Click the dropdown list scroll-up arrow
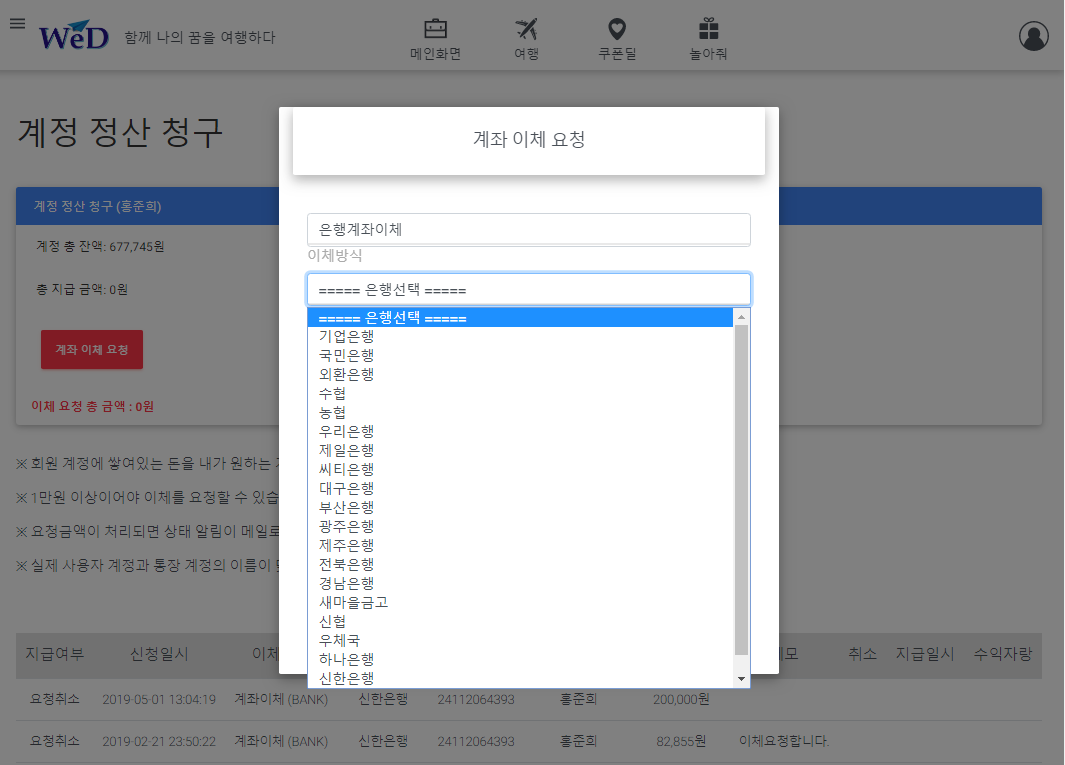The height and width of the screenshot is (765, 1065). [x=742, y=317]
